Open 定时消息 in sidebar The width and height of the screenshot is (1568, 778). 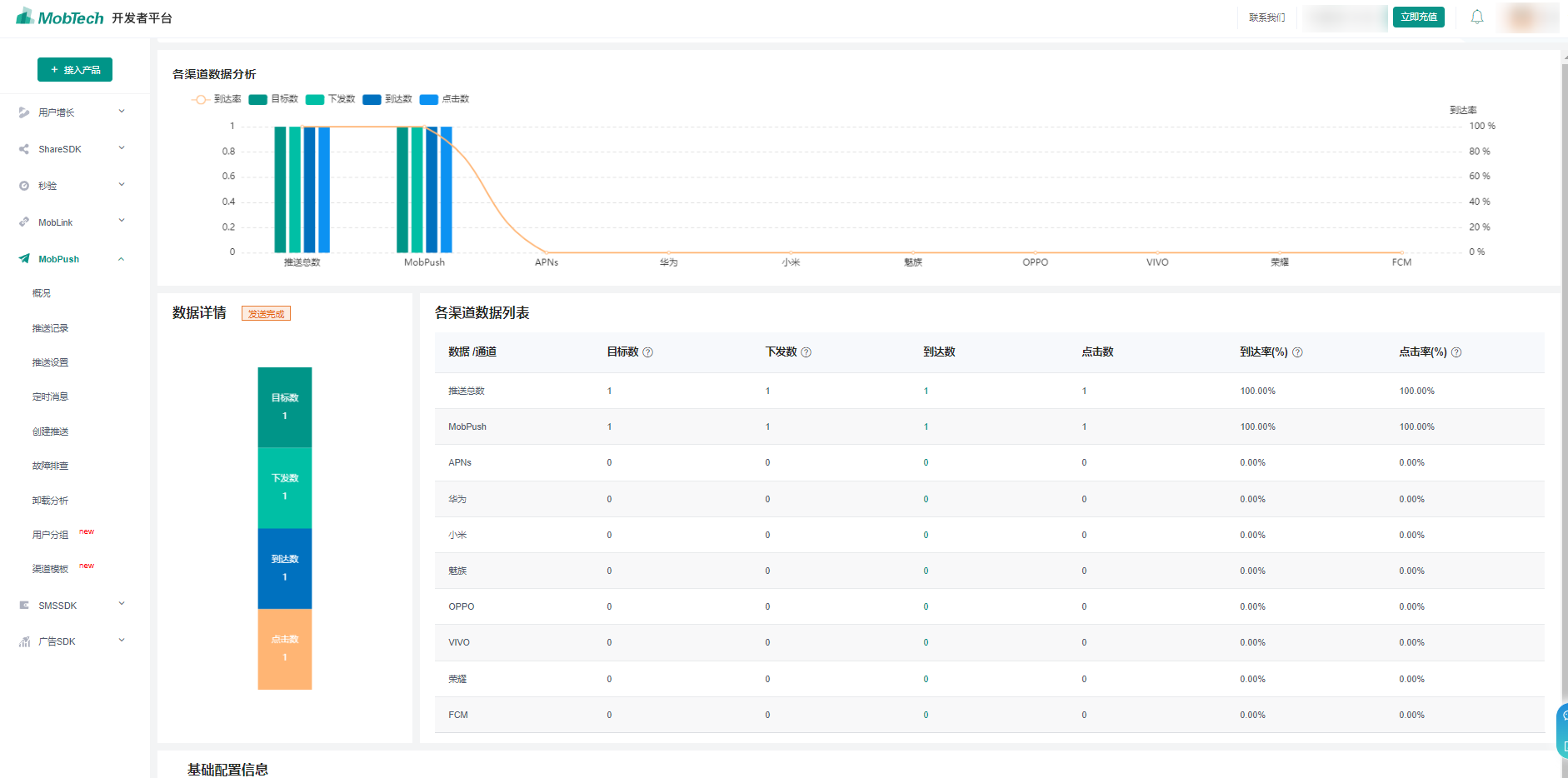(50, 396)
